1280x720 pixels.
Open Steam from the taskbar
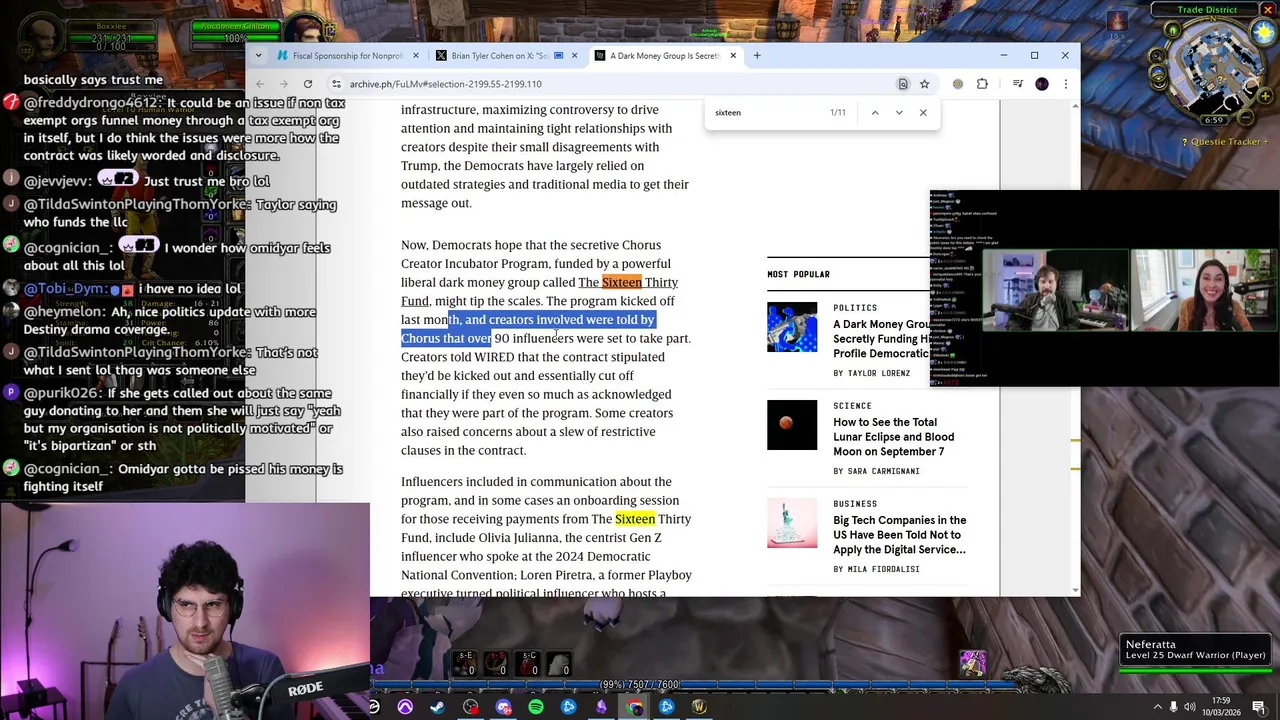[438, 707]
